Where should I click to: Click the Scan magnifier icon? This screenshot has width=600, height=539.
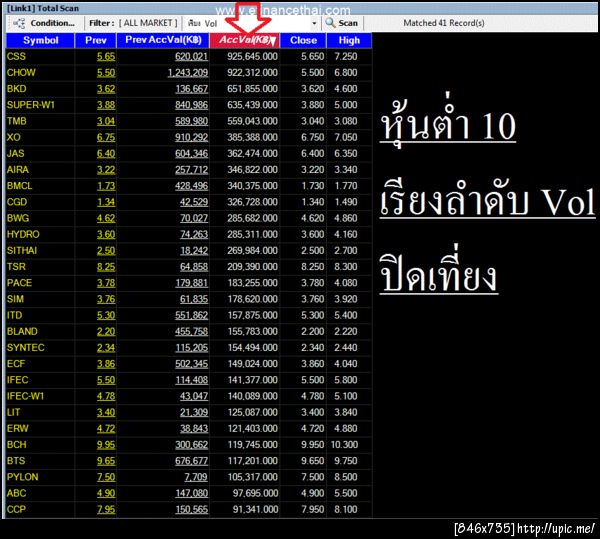click(x=330, y=23)
